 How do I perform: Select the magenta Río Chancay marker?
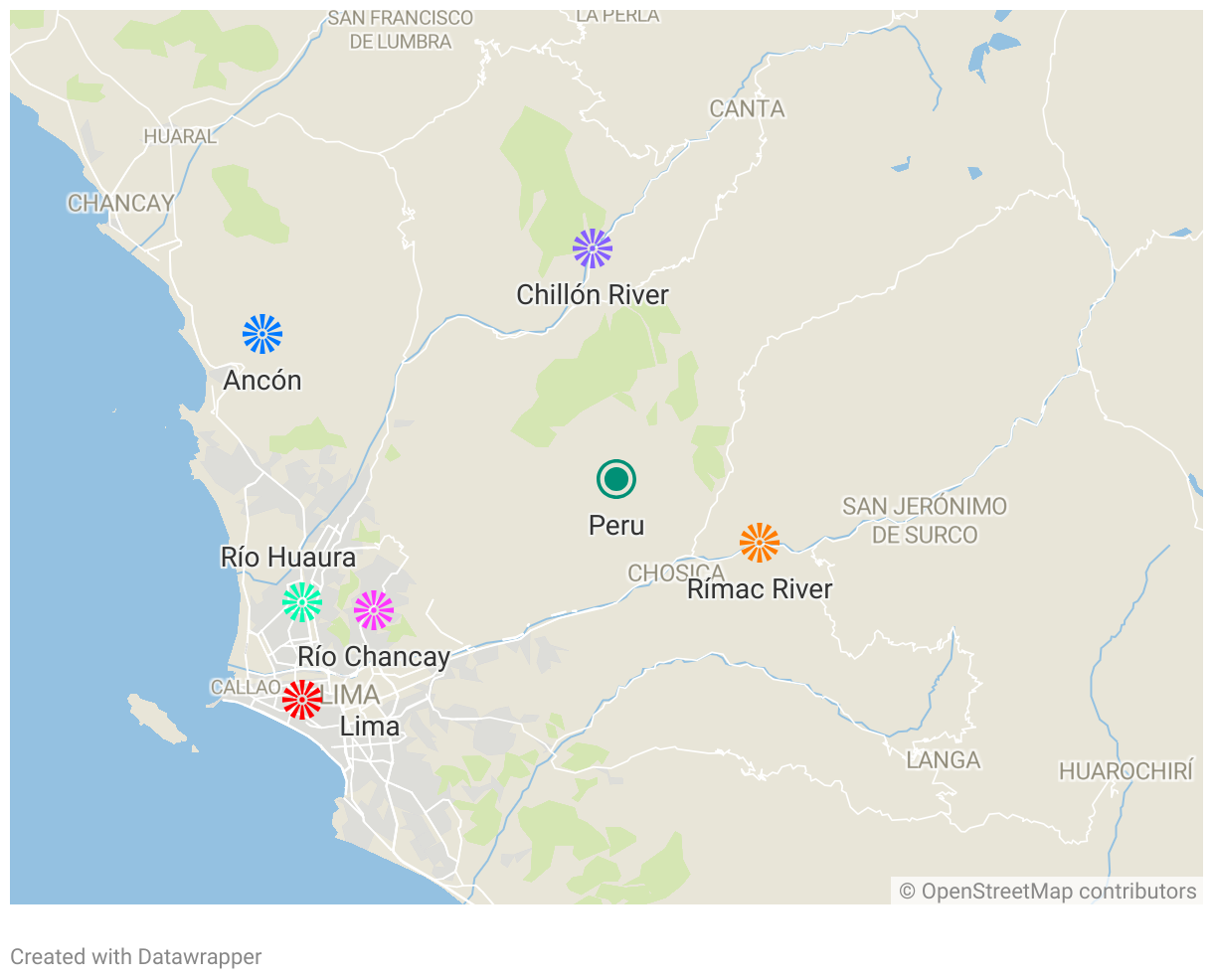[x=374, y=610]
